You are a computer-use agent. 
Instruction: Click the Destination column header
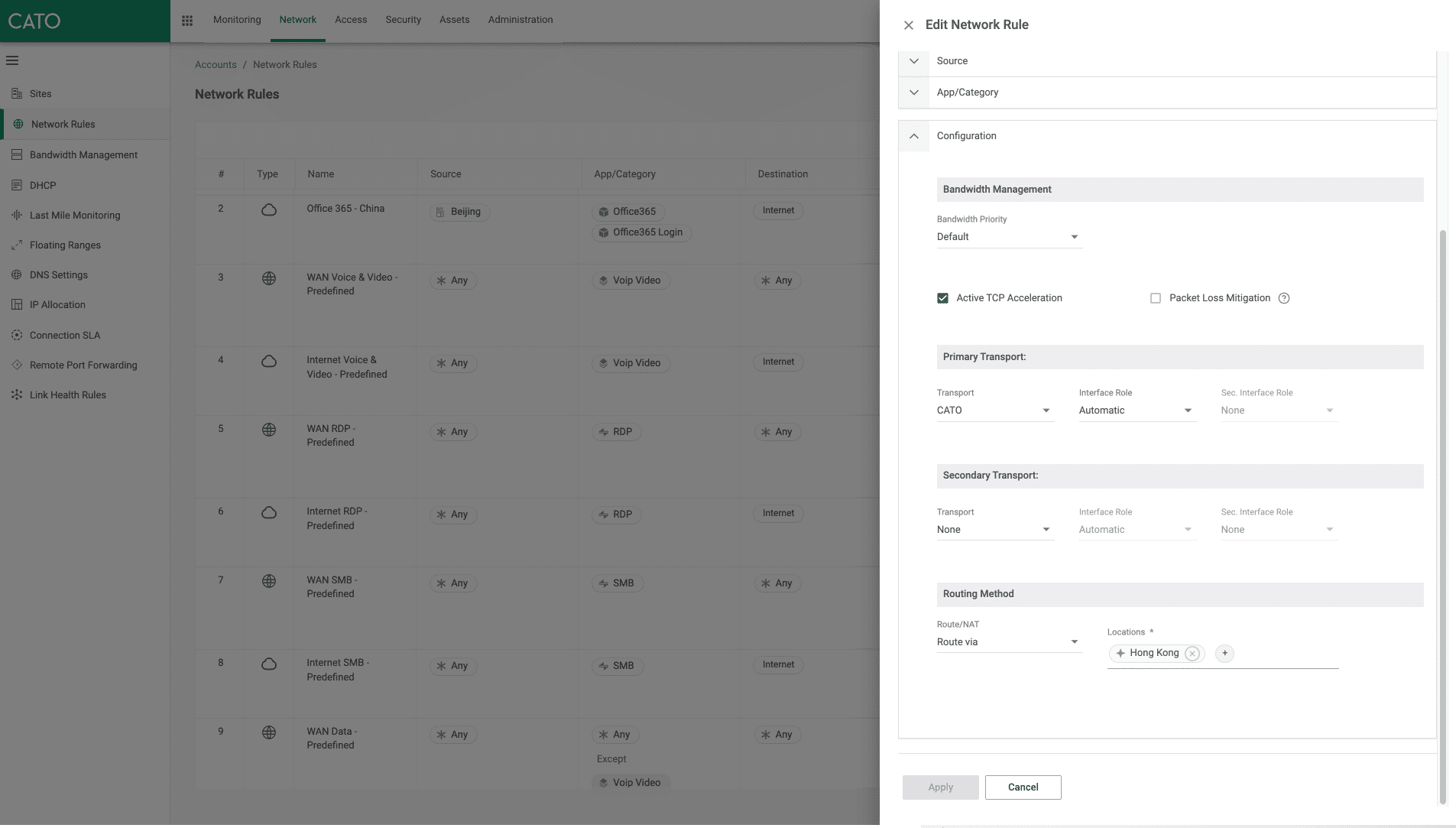(x=783, y=174)
